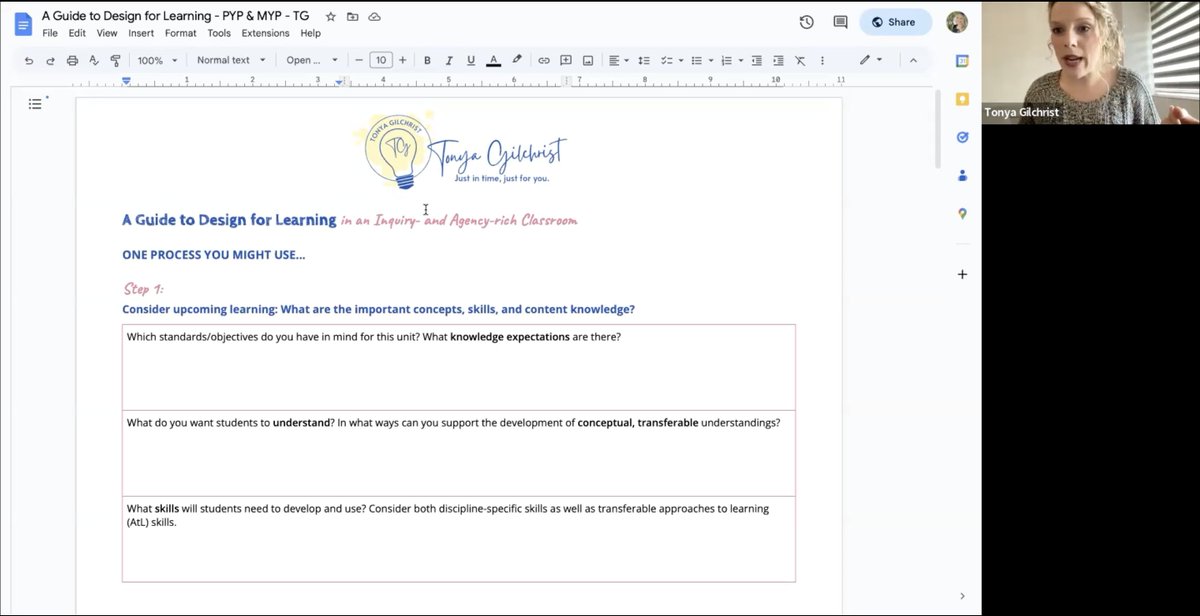
Task: Get add-ons with the plus icon
Action: (962, 274)
